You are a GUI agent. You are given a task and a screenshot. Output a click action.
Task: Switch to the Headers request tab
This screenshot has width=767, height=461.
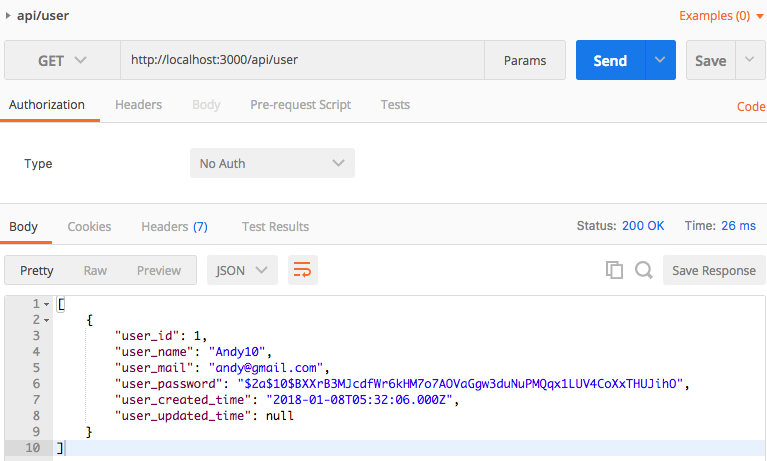tap(138, 105)
